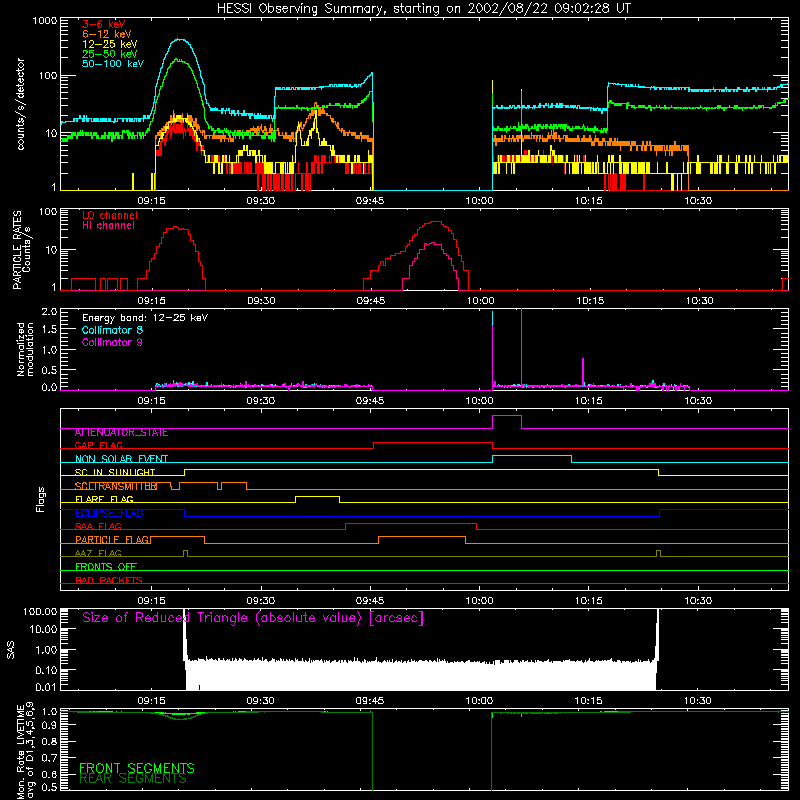Click the counts/s/detector axis label
Viewport: 800px width, 800px height.
click(21, 104)
